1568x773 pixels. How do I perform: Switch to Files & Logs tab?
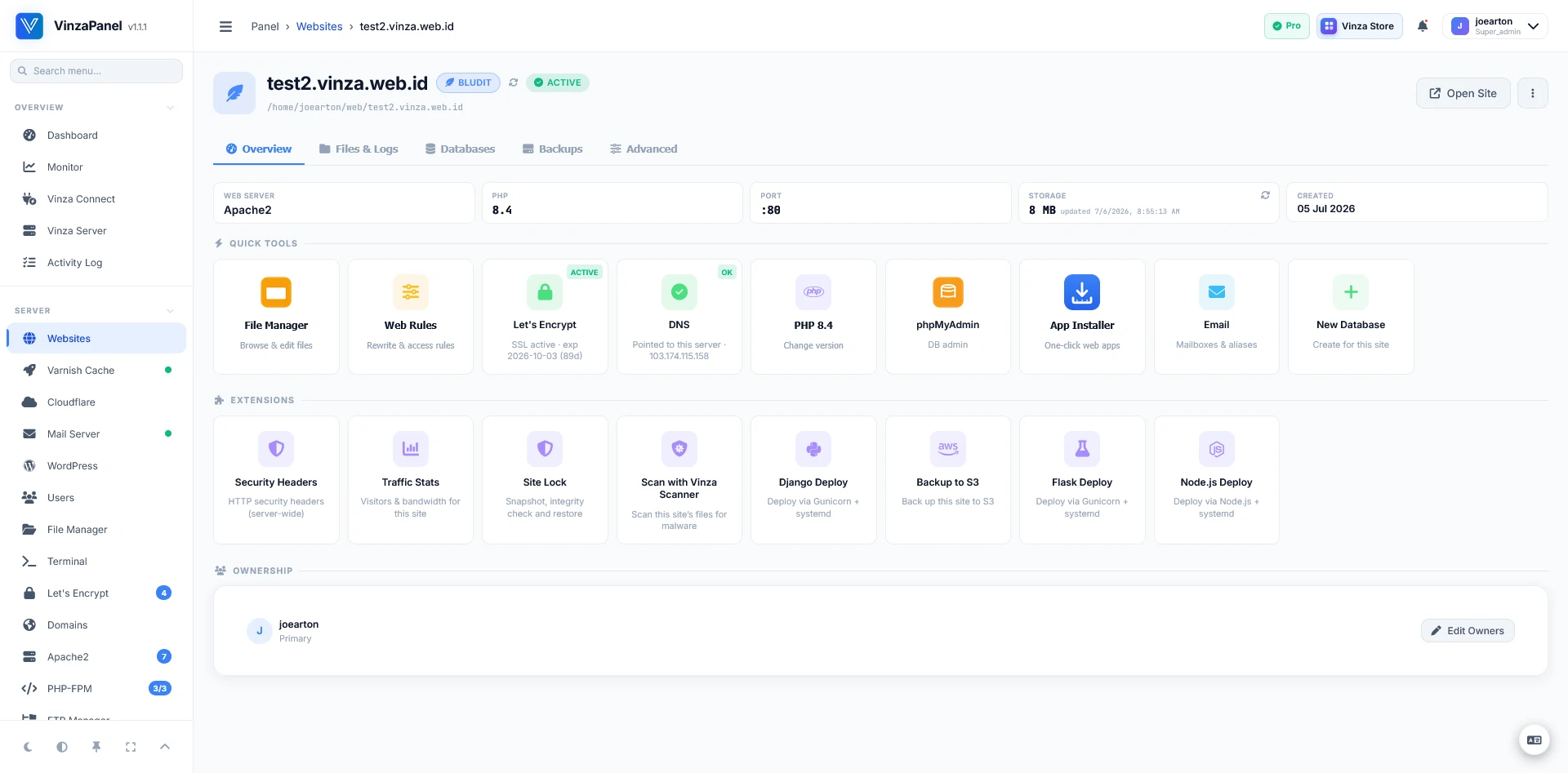[x=359, y=149]
